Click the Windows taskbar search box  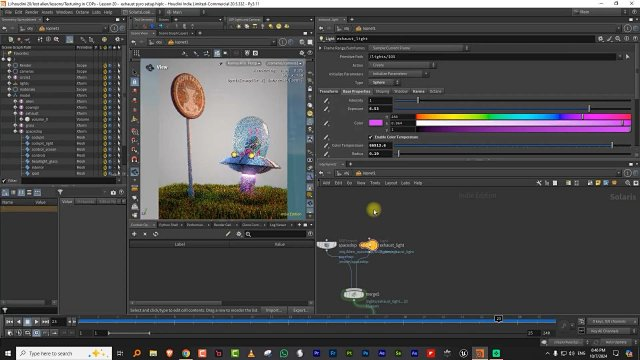point(64,353)
